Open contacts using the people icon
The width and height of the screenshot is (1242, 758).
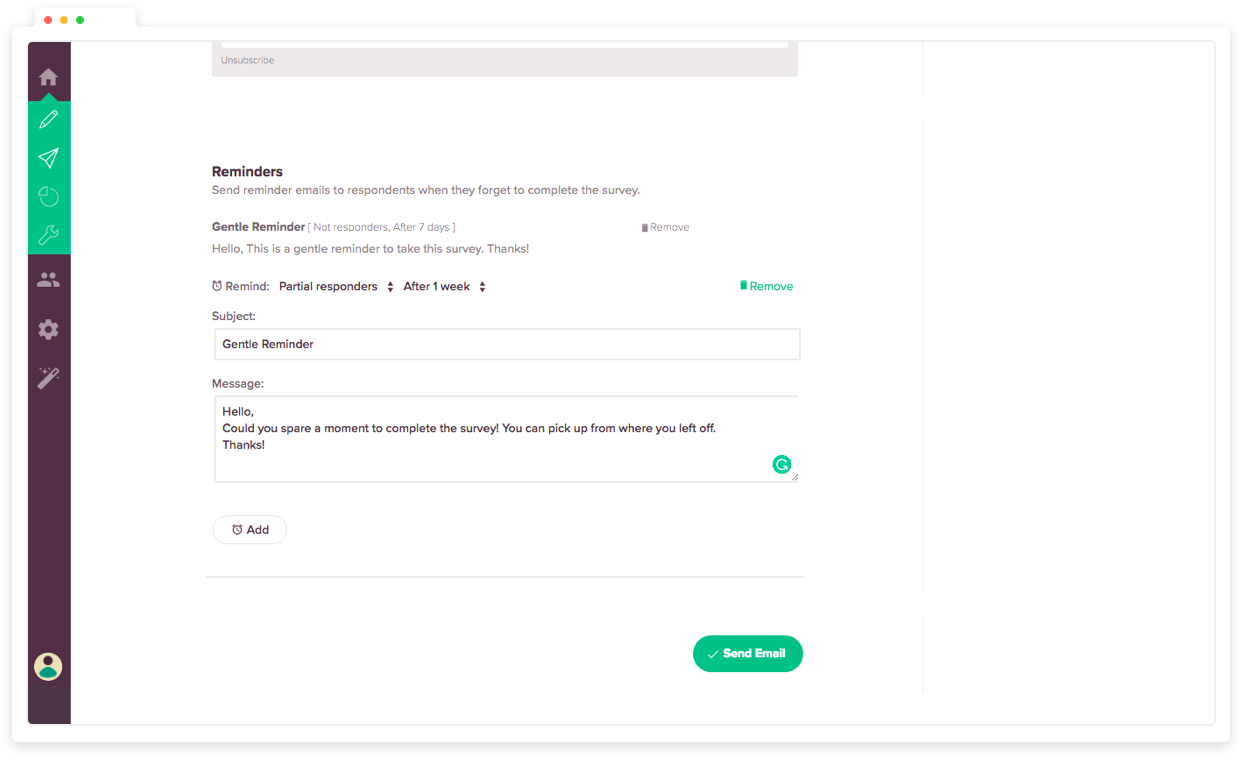click(x=48, y=280)
